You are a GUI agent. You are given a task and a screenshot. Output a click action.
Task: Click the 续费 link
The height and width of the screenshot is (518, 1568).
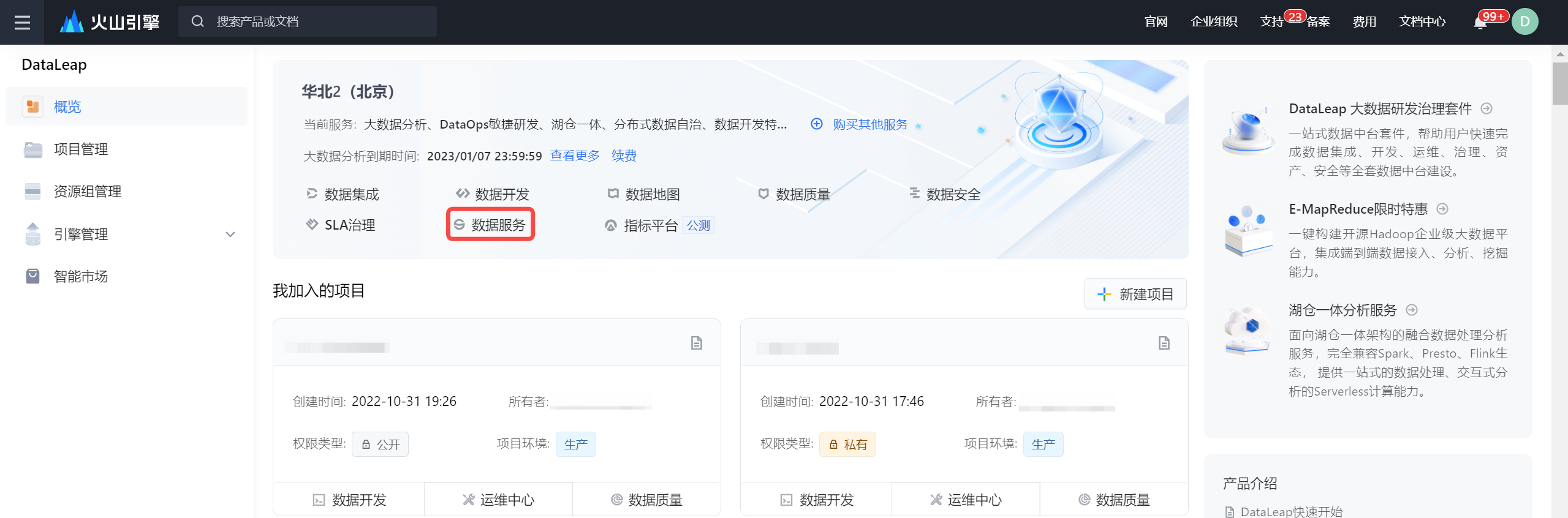(x=624, y=156)
